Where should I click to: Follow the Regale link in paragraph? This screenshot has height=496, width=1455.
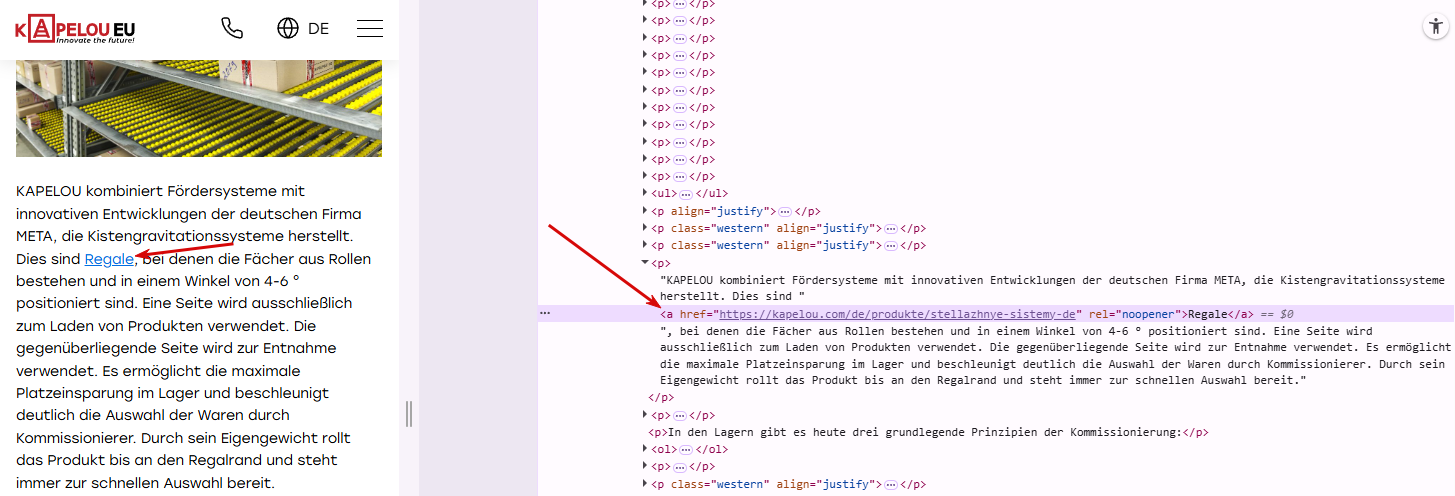(110, 259)
